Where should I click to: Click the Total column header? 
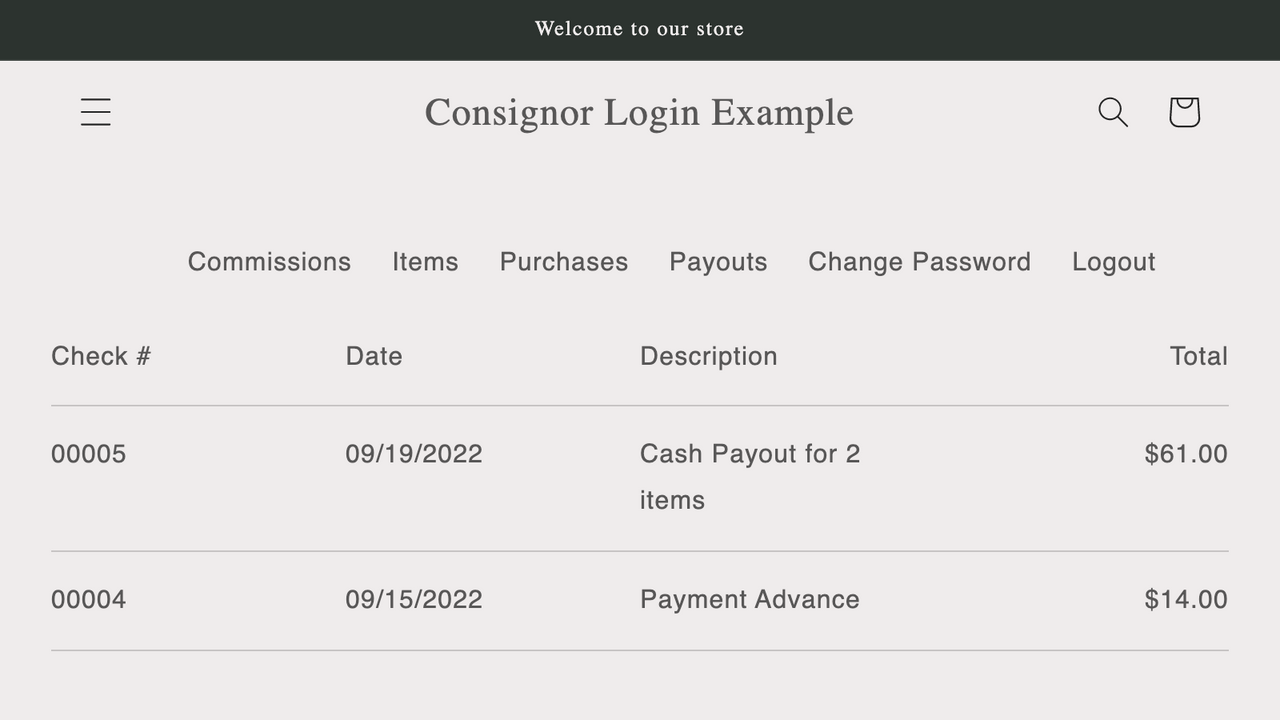coord(1198,356)
